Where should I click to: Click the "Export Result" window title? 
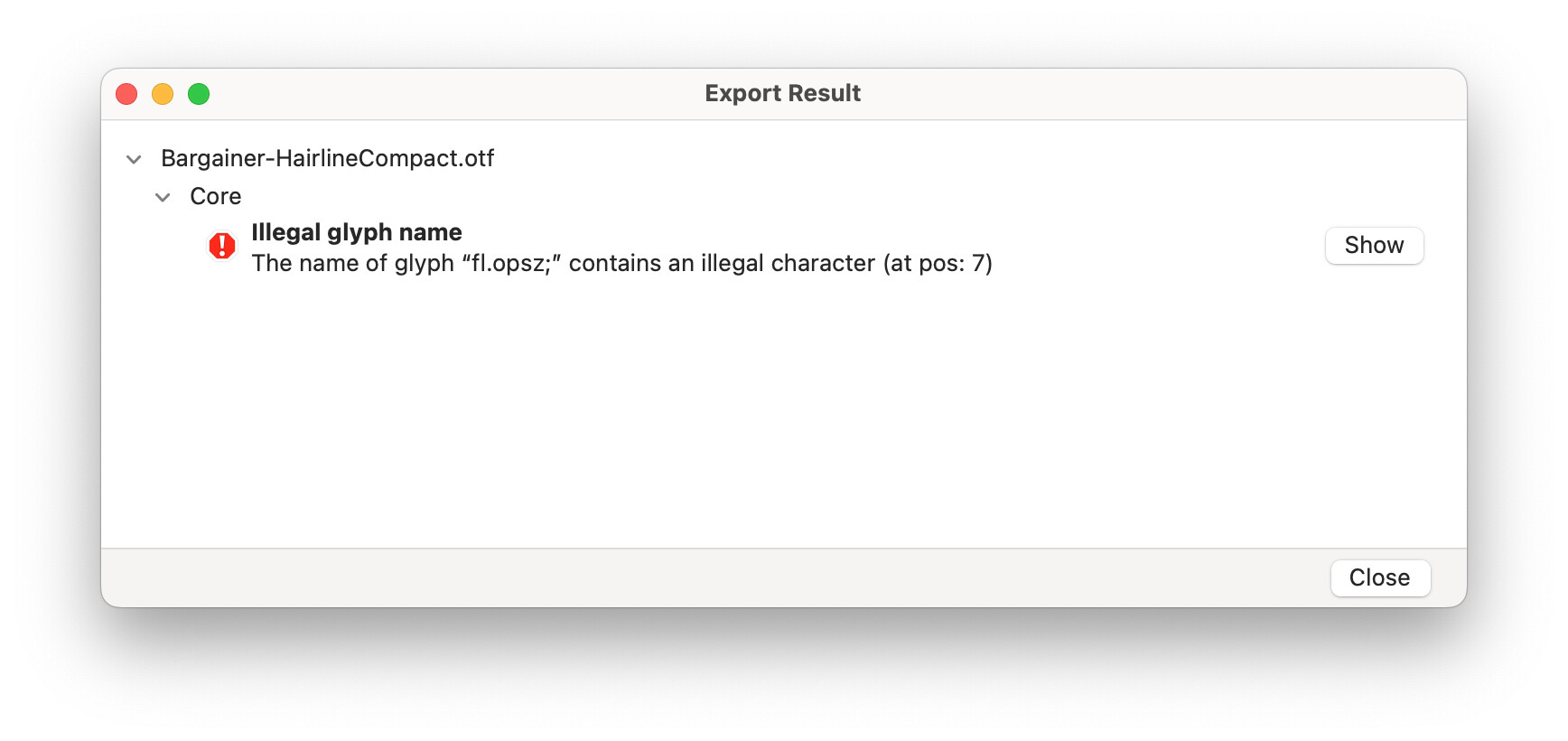(782, 94)
